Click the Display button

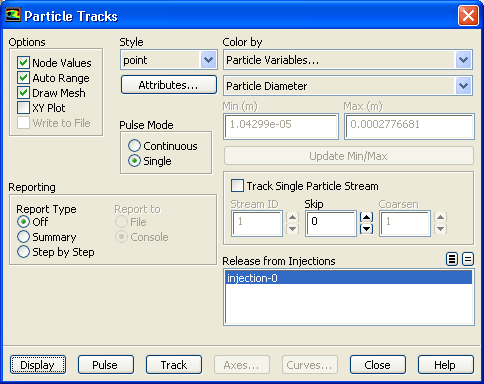38,365
